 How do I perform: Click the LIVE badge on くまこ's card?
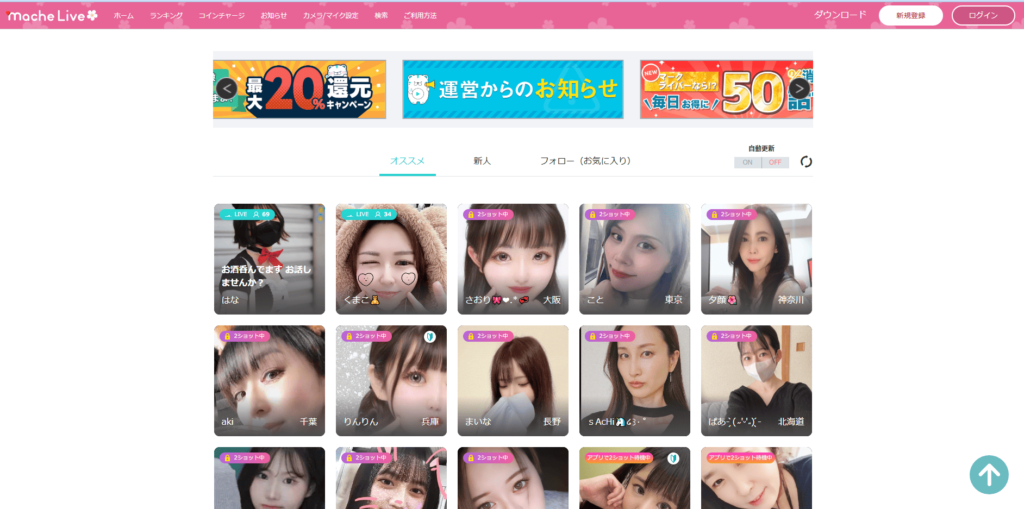(368, 214)
